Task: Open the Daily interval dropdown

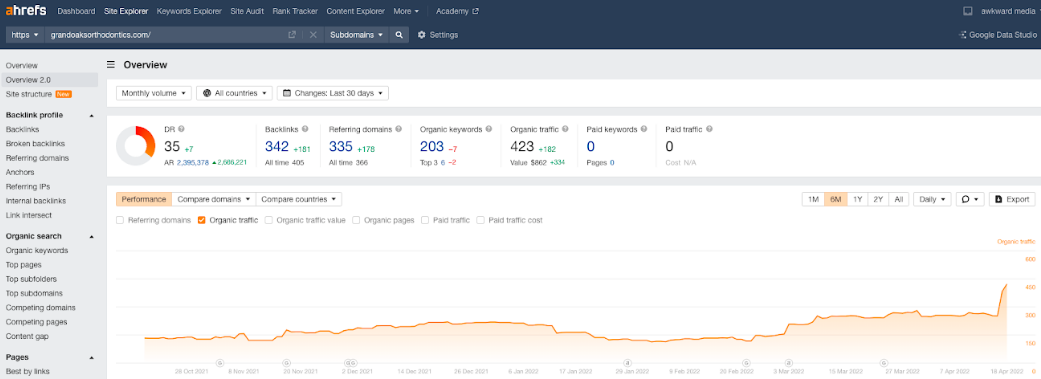Action: [x=932, y=199]
